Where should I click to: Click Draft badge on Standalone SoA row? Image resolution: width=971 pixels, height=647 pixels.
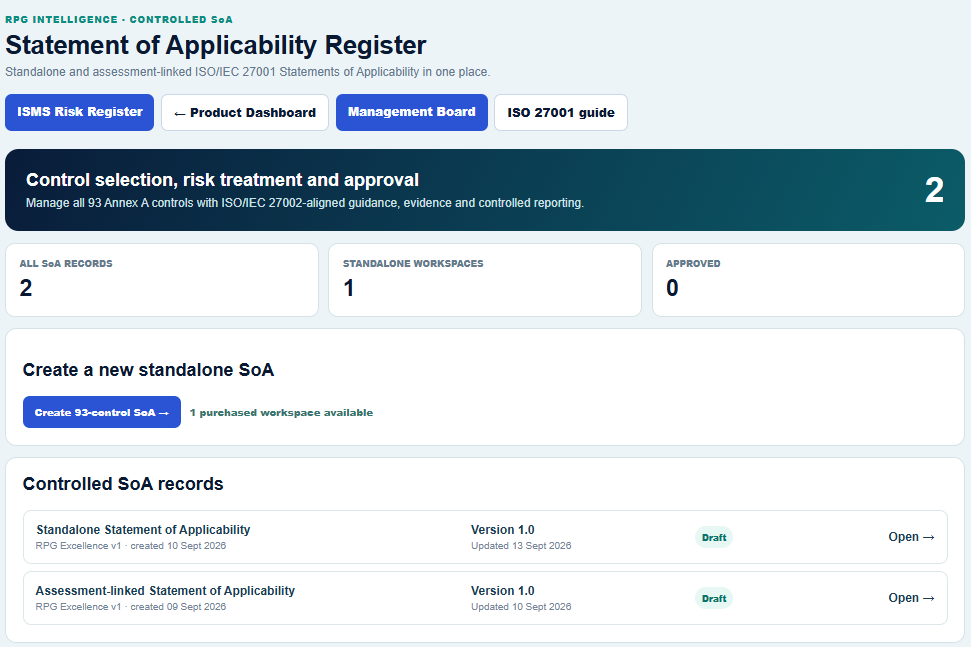point(714,537)
